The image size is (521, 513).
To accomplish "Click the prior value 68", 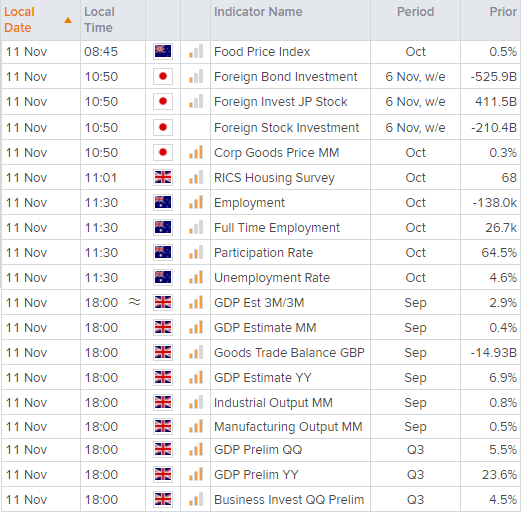I will point(509,178).
